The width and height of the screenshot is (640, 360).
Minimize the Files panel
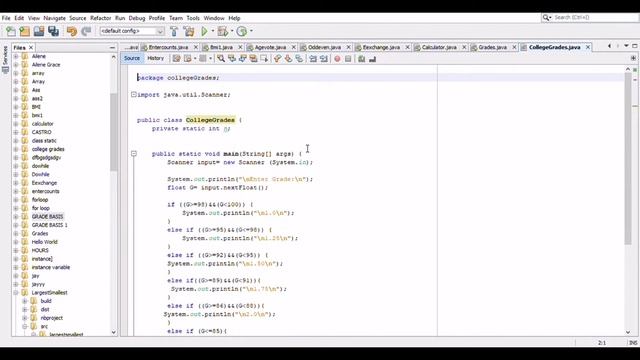coord(112,48)
